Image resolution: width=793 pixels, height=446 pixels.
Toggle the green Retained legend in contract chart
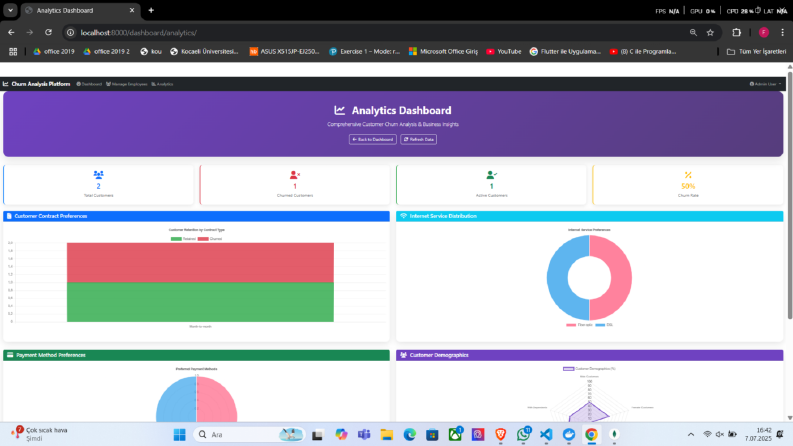[183, 239]
